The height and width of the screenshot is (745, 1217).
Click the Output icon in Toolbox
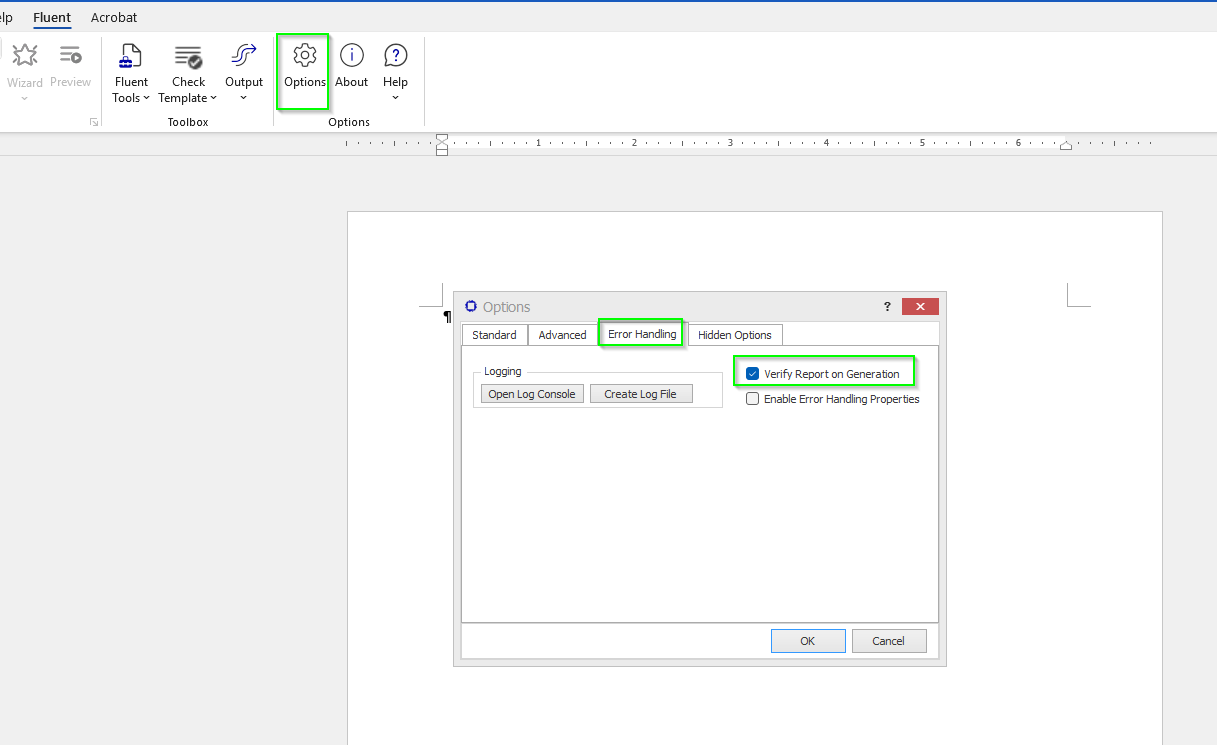coord(244,56)
